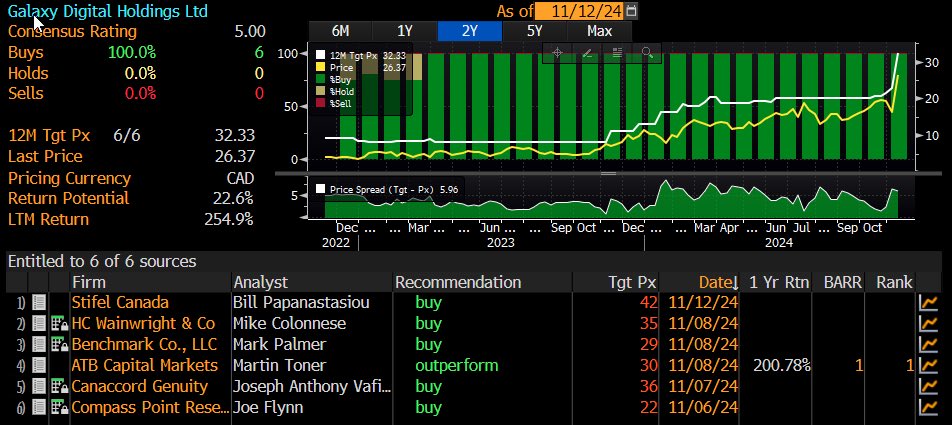Click the tan %Hold legend swatch
Screen dimensions: 952x425
pos(321,92)
